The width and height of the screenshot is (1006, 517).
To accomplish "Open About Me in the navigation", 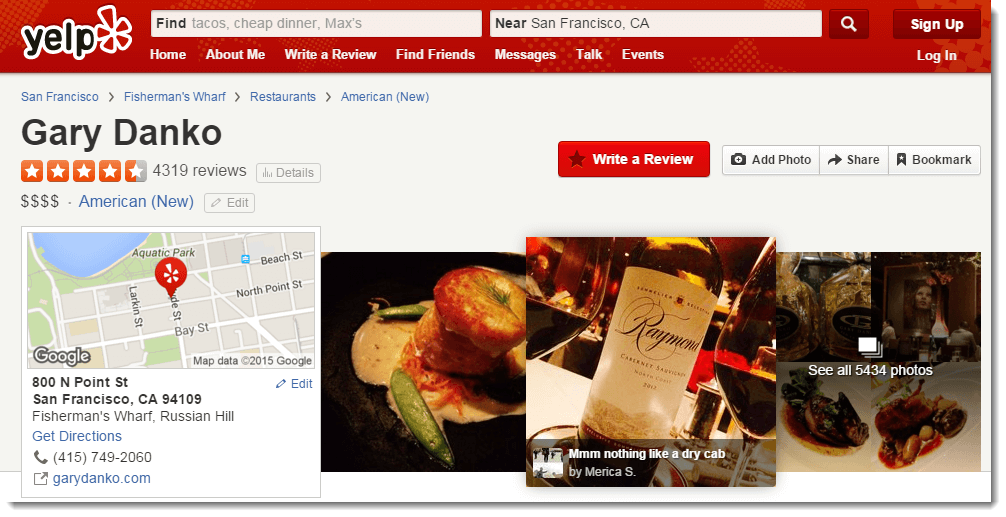I will click(235, 55).
